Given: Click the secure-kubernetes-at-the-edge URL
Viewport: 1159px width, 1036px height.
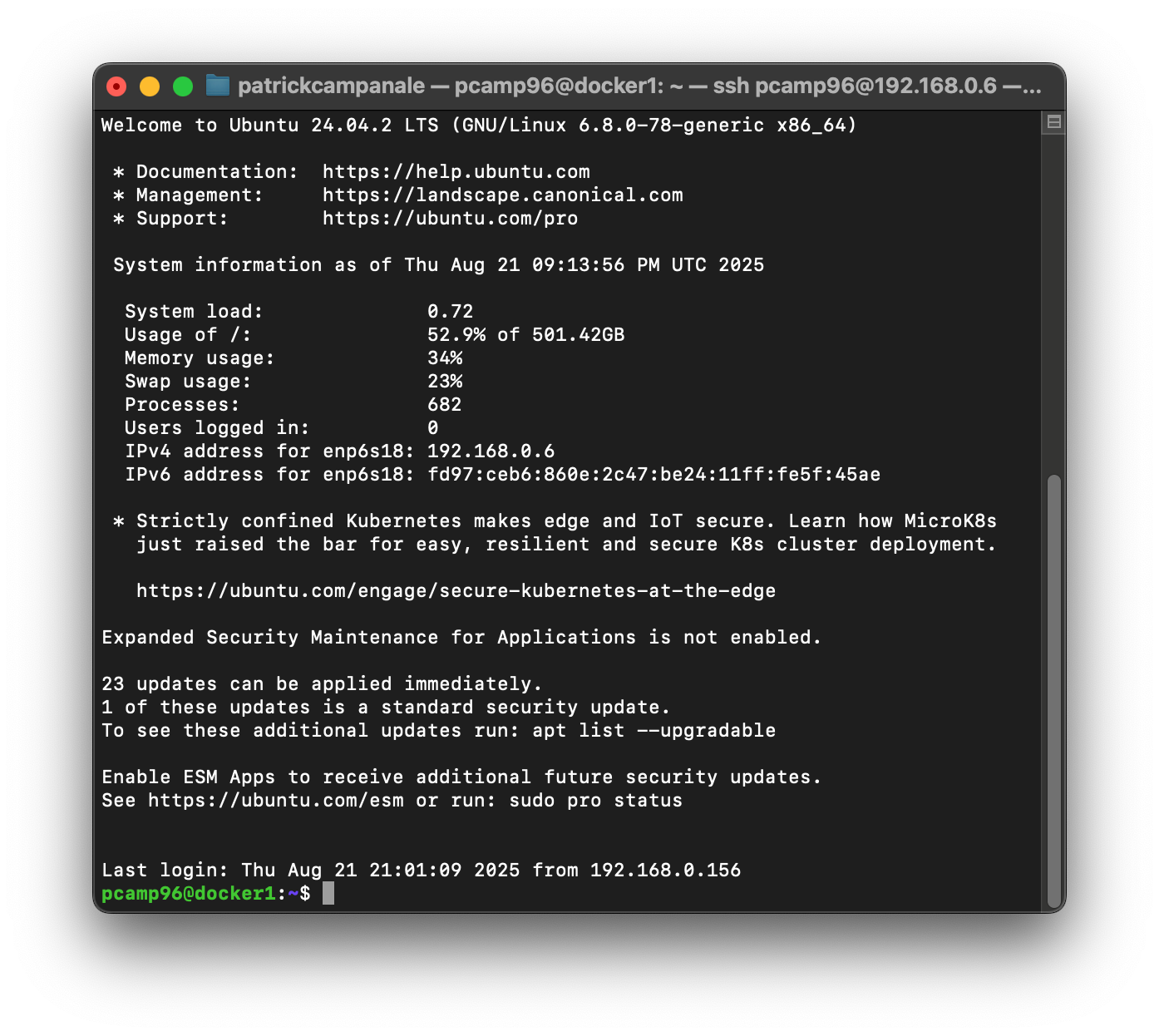Looking at the screenshot, I should 456,591.
